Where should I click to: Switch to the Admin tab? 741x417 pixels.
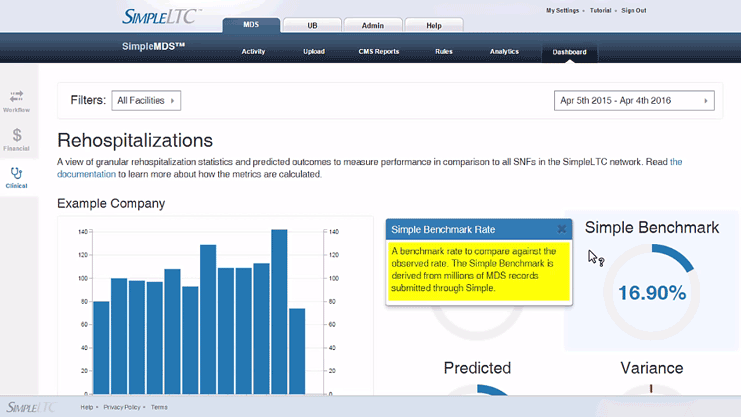pyautogui.click(x=373, y=25)
